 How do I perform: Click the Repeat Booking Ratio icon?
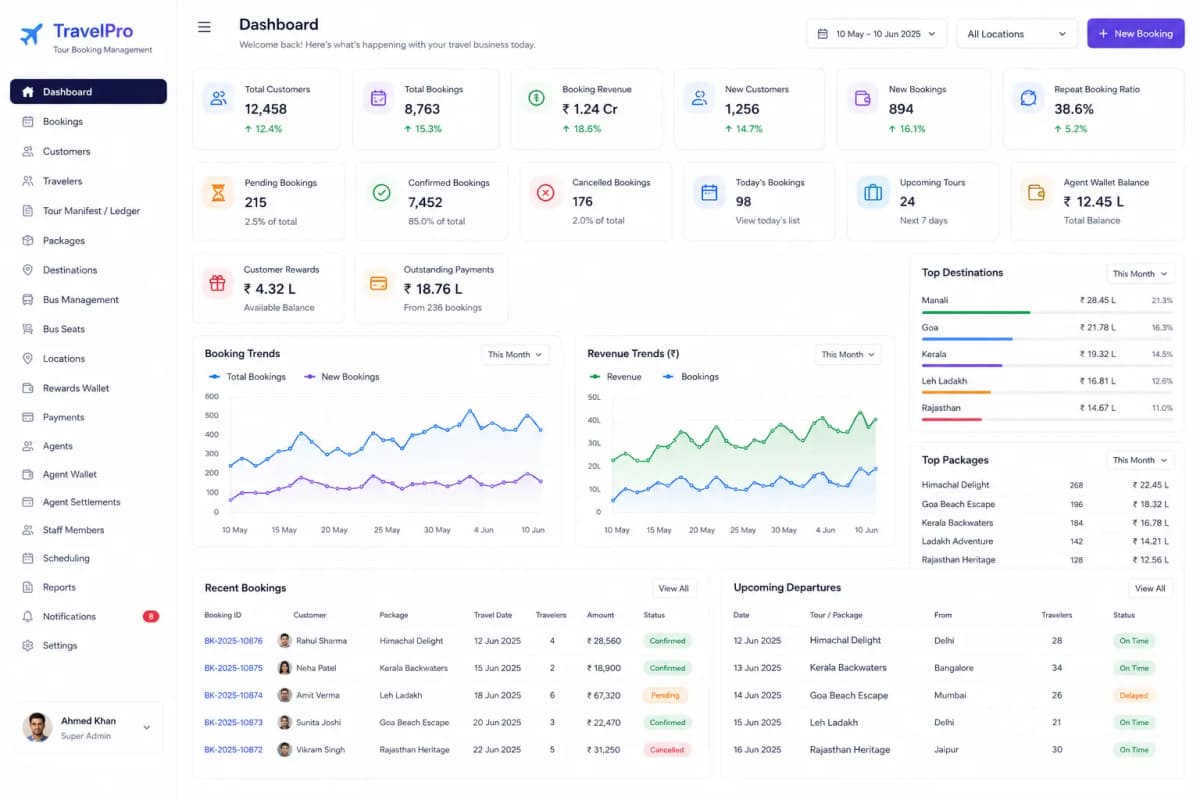[1027, 98]
